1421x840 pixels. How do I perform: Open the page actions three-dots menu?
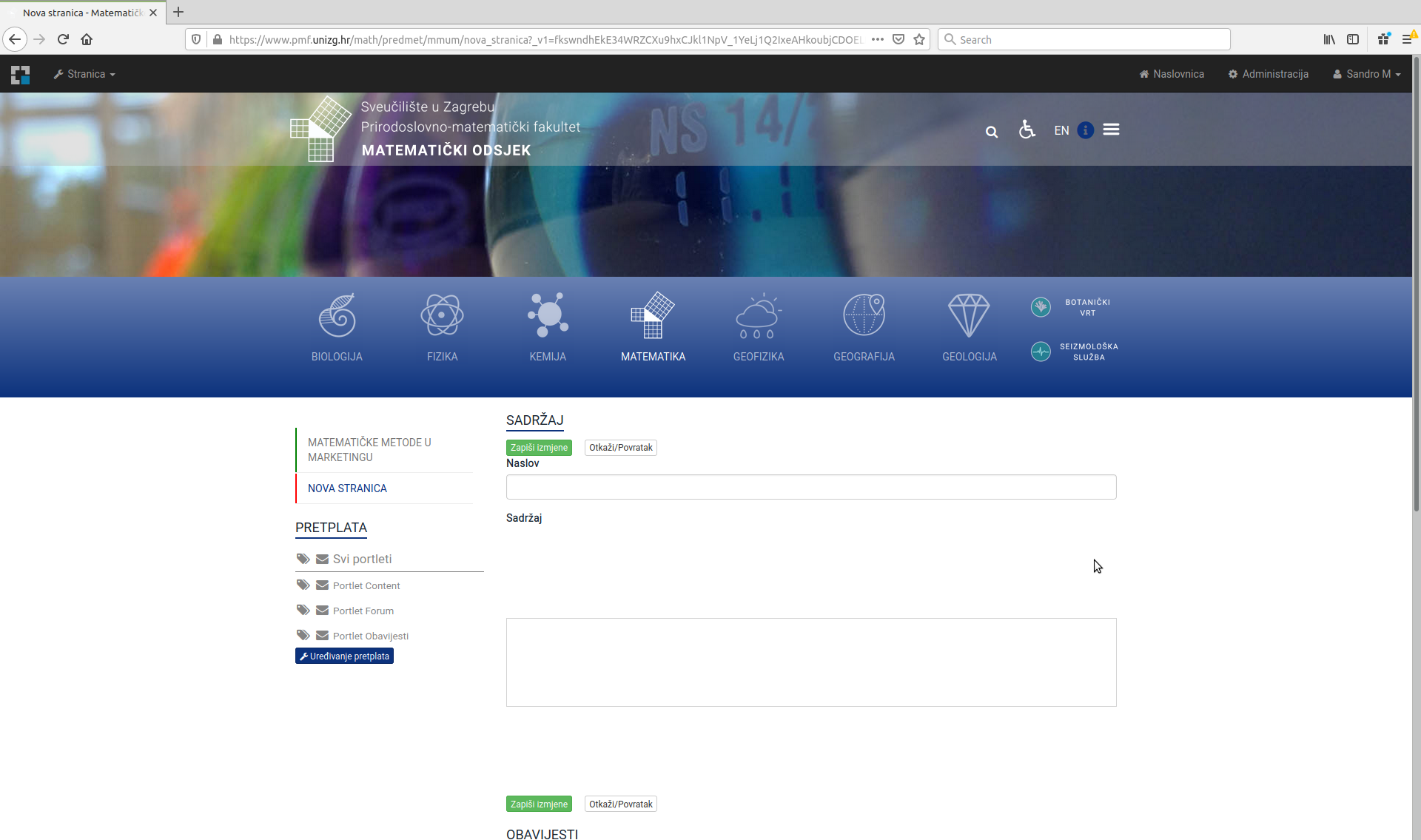click(x=878, y=39)
